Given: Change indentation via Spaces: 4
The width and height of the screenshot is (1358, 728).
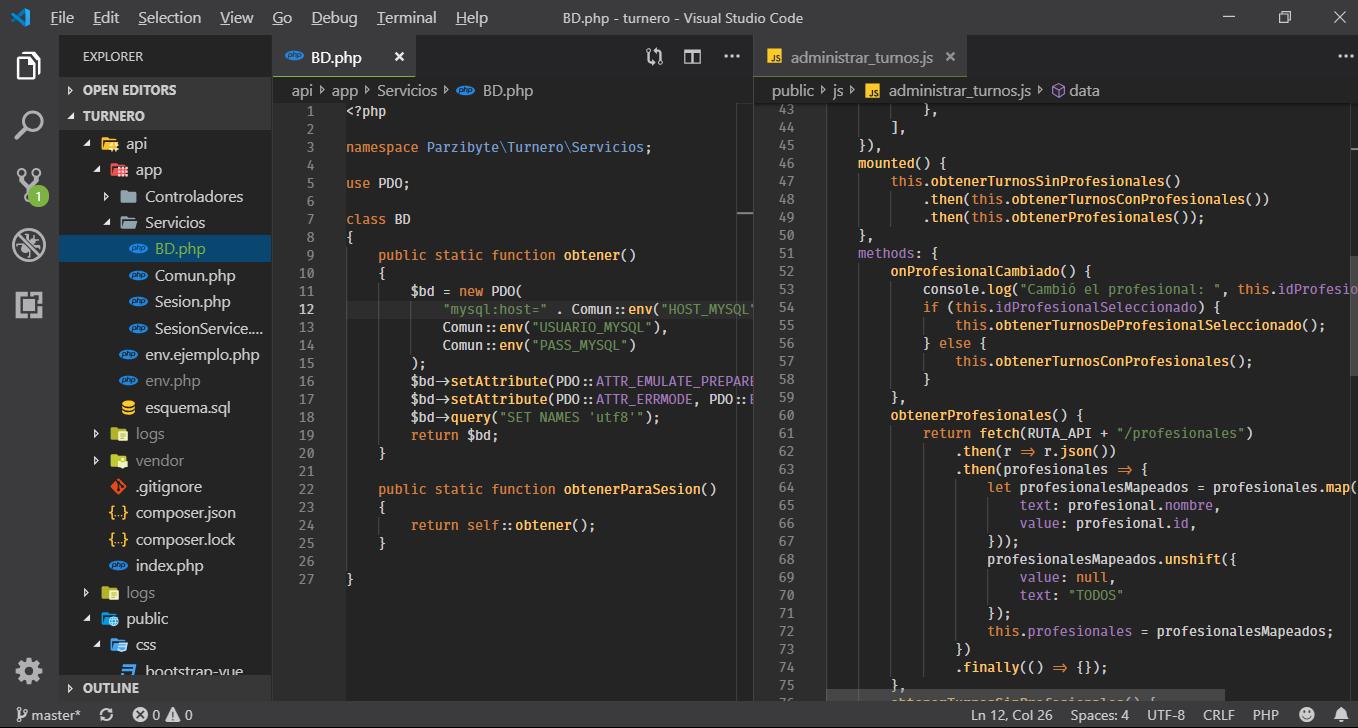Looking at the screenshot, I should pos(1099,715).
